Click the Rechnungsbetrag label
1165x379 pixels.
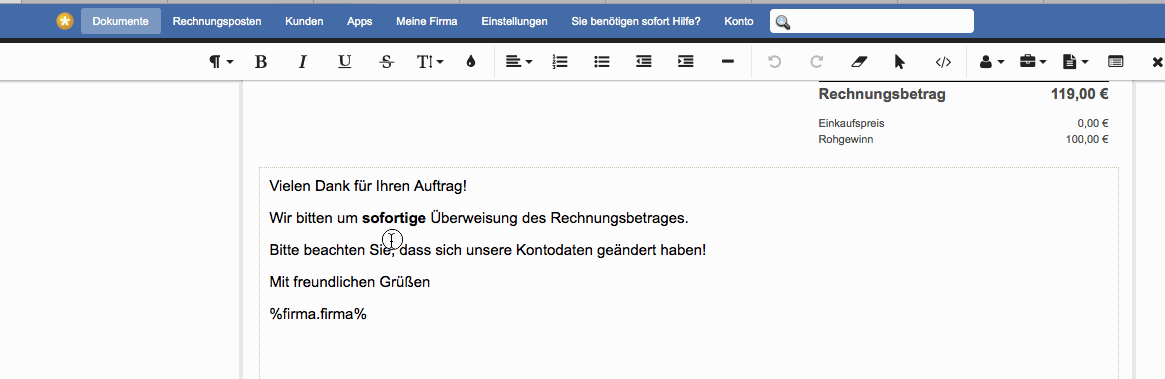pos(882,94)
